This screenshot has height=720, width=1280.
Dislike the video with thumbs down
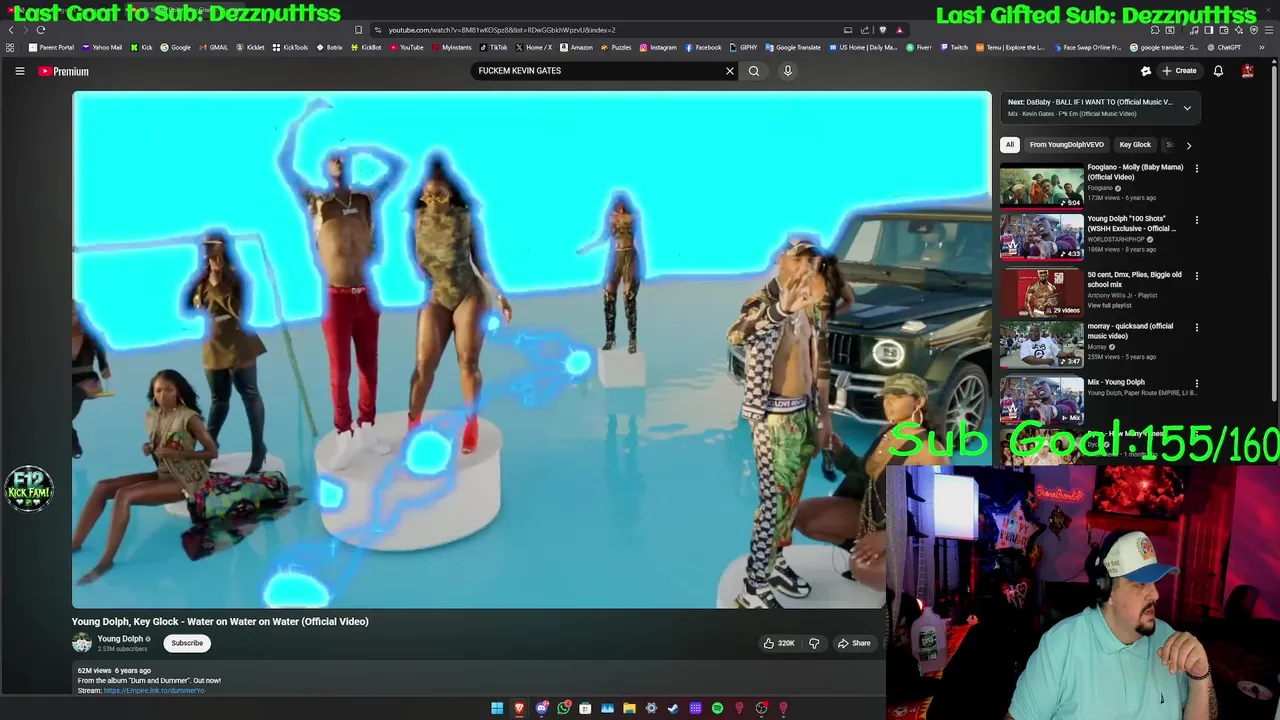(814, 643)
